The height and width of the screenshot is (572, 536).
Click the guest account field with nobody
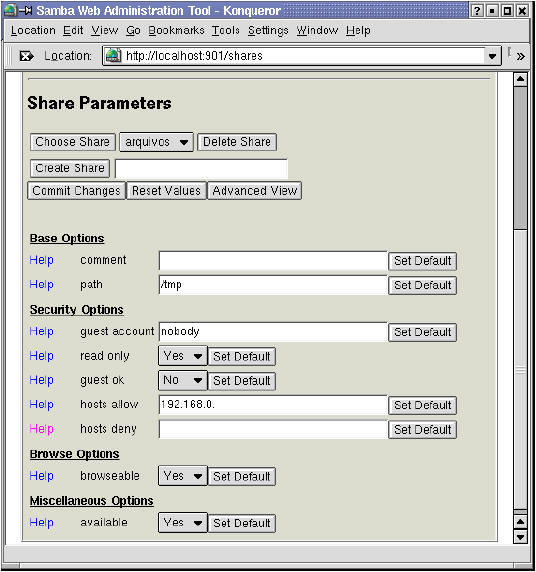273,332
